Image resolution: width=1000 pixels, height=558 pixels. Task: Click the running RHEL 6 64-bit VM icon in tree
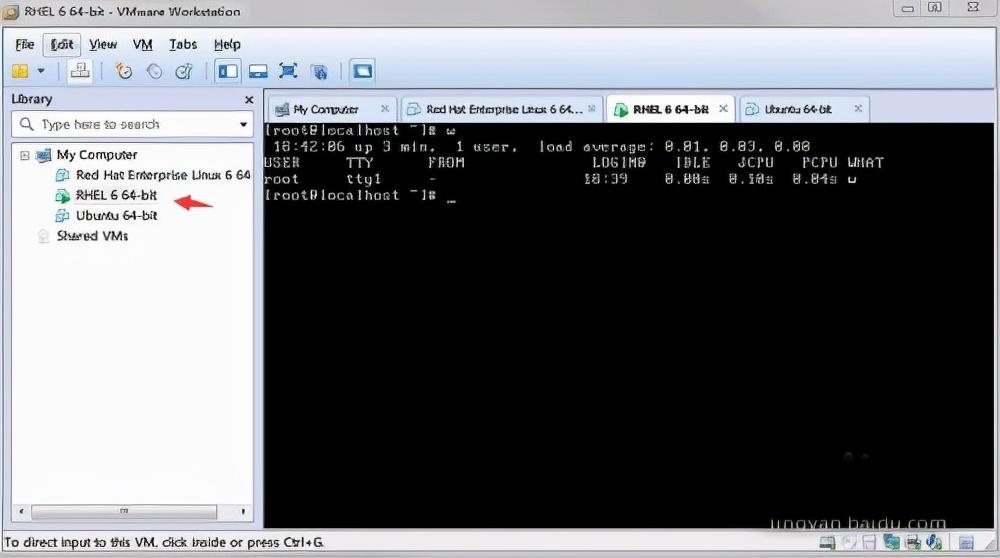click(62, 196)
